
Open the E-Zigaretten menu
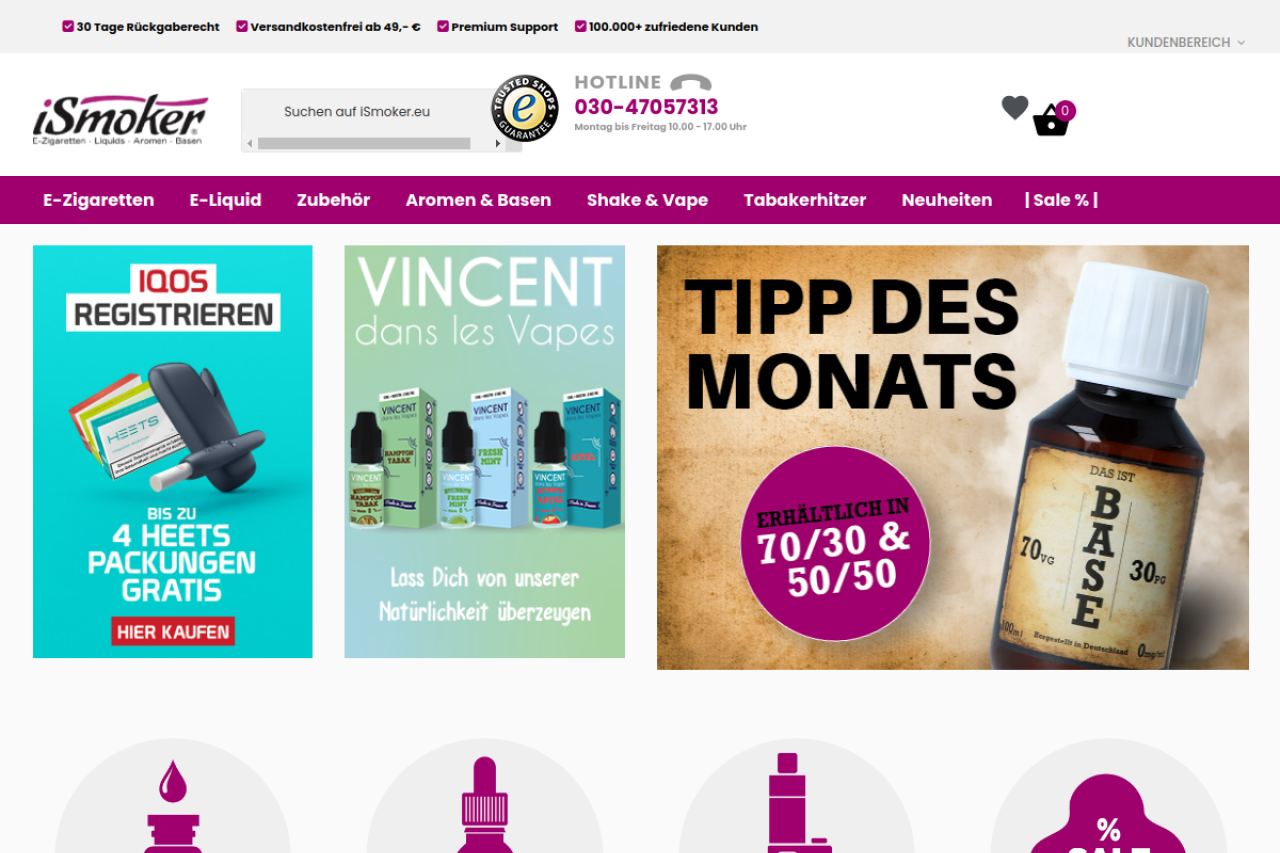99,200
